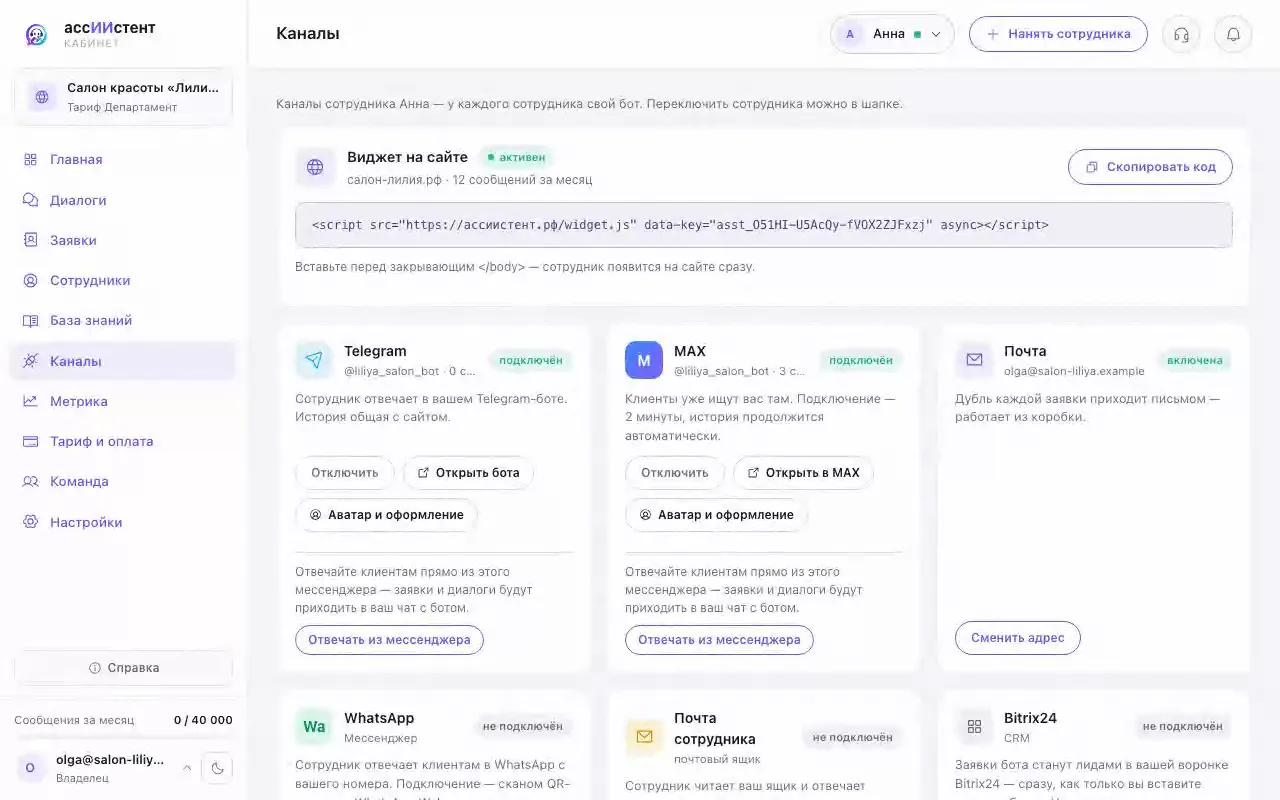Click Отключить in Telegram card
Viewport: 1280px width, 800px height.
(344, 473)
